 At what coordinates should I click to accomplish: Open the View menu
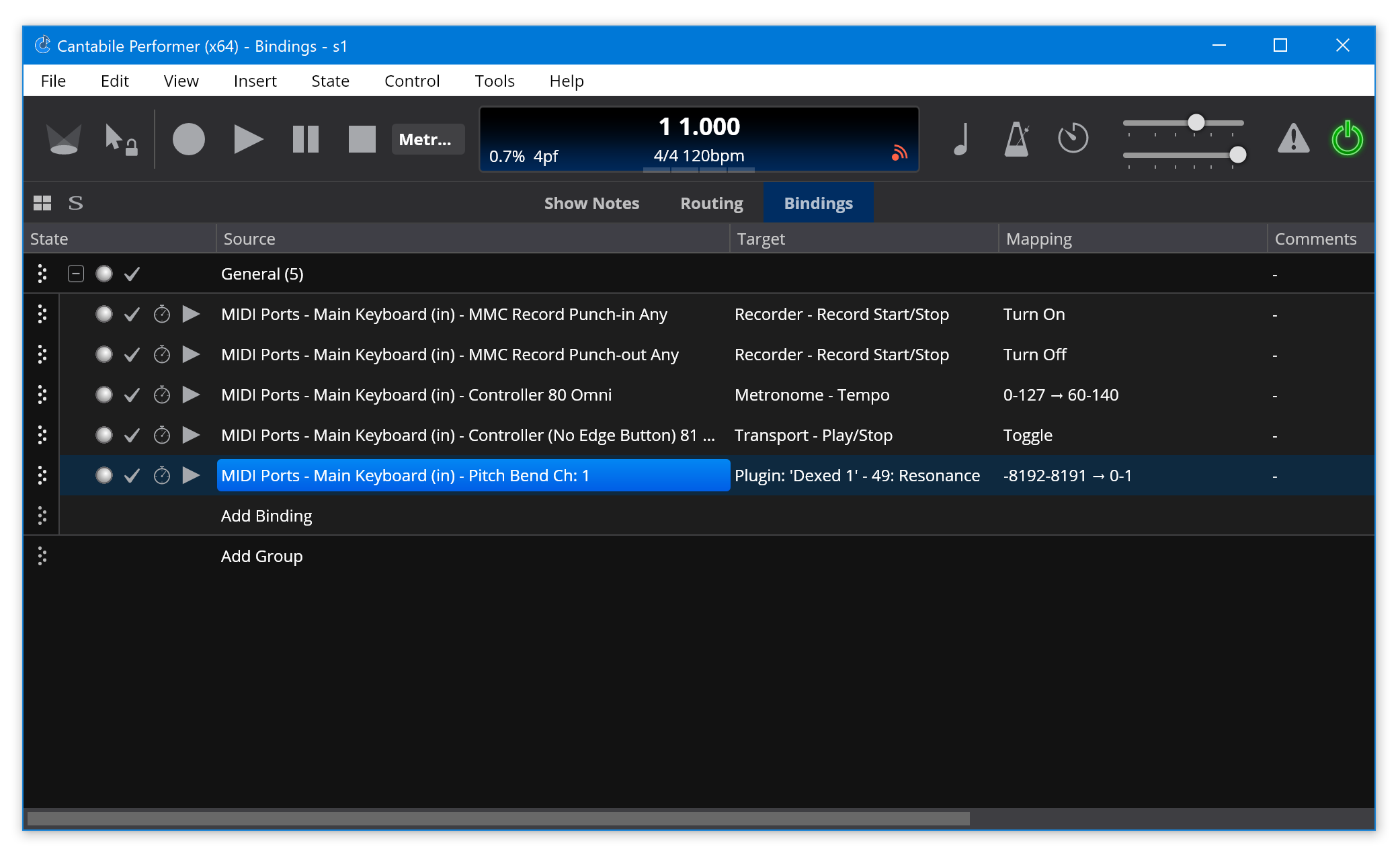[x=181, y=81]
